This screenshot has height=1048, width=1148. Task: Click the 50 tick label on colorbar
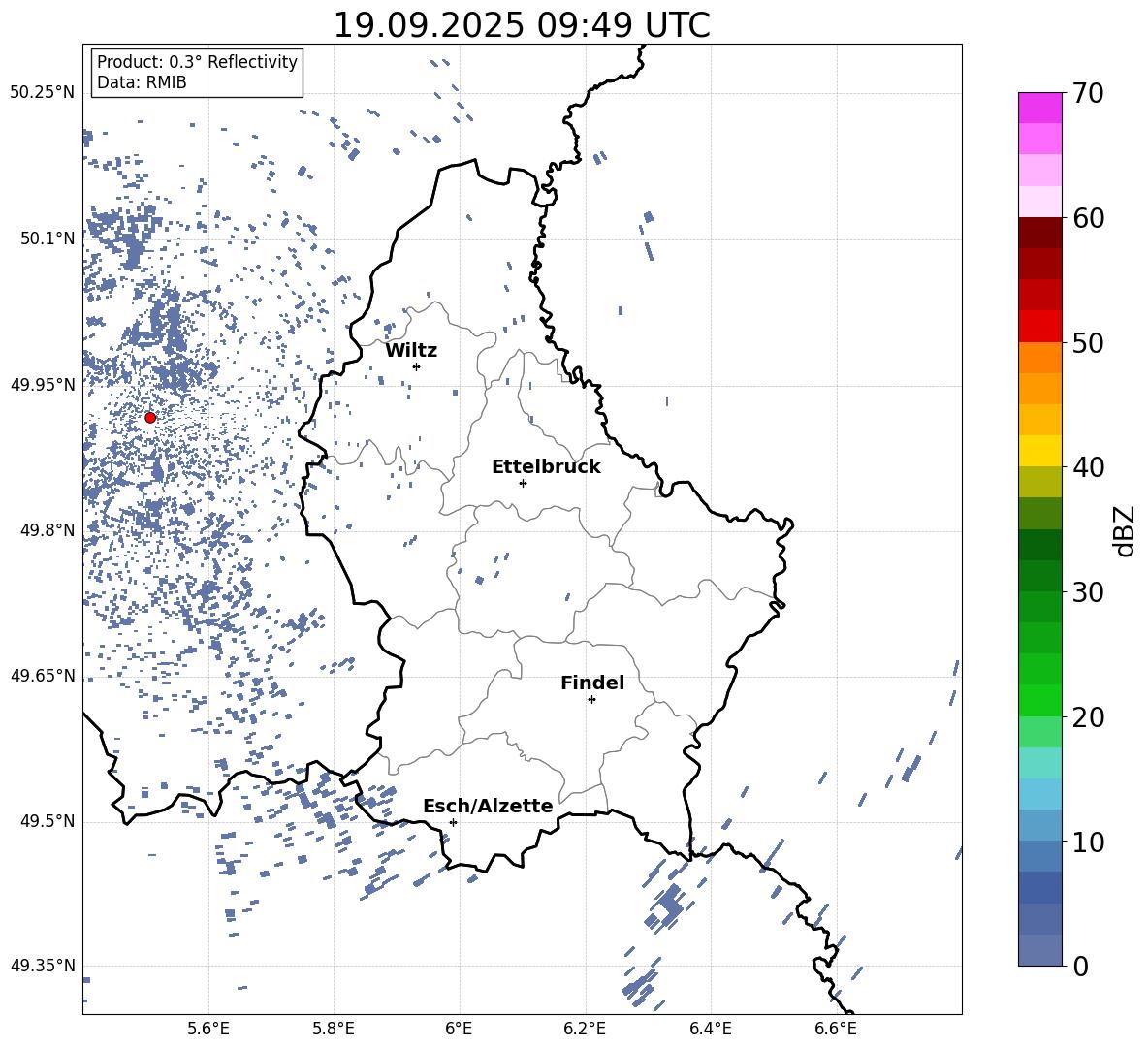tap(1088, 342)
